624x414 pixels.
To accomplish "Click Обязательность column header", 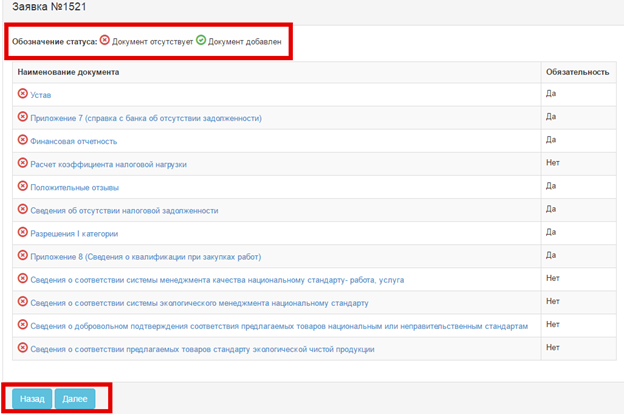I will click(577, 72).
